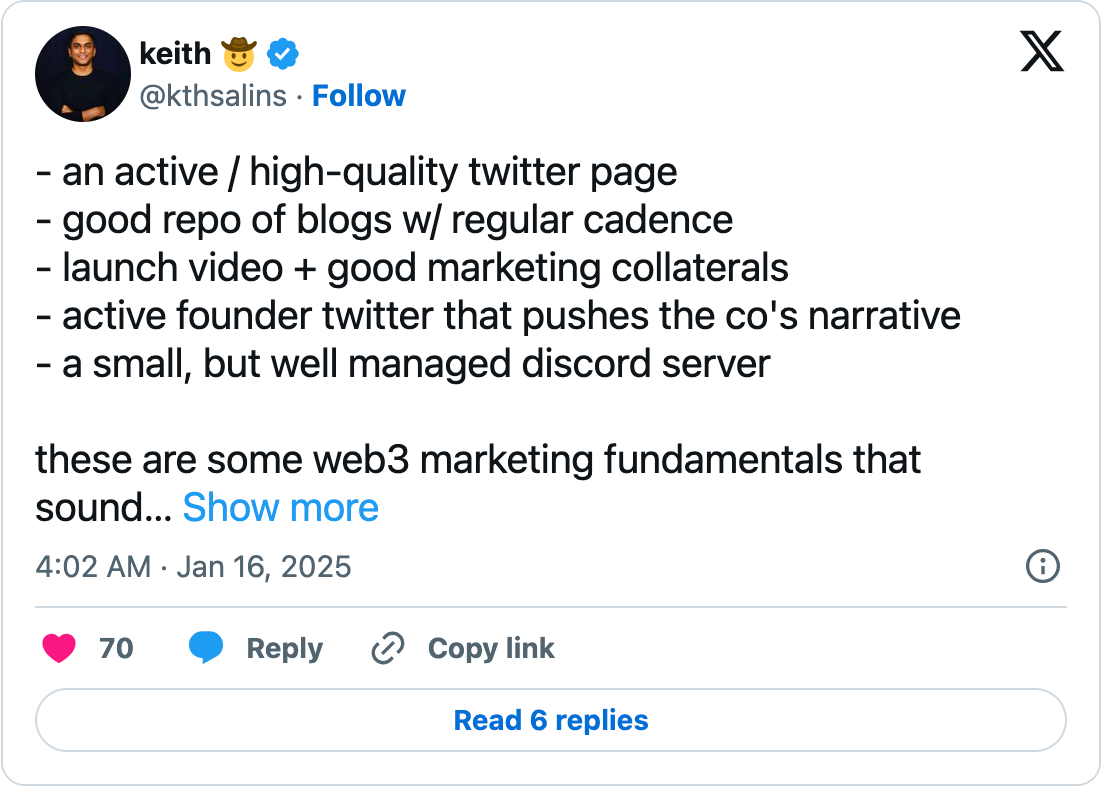Open the info icon beside the timestamp
This screenshot has width=1104, height=788.
point(1042,567)
